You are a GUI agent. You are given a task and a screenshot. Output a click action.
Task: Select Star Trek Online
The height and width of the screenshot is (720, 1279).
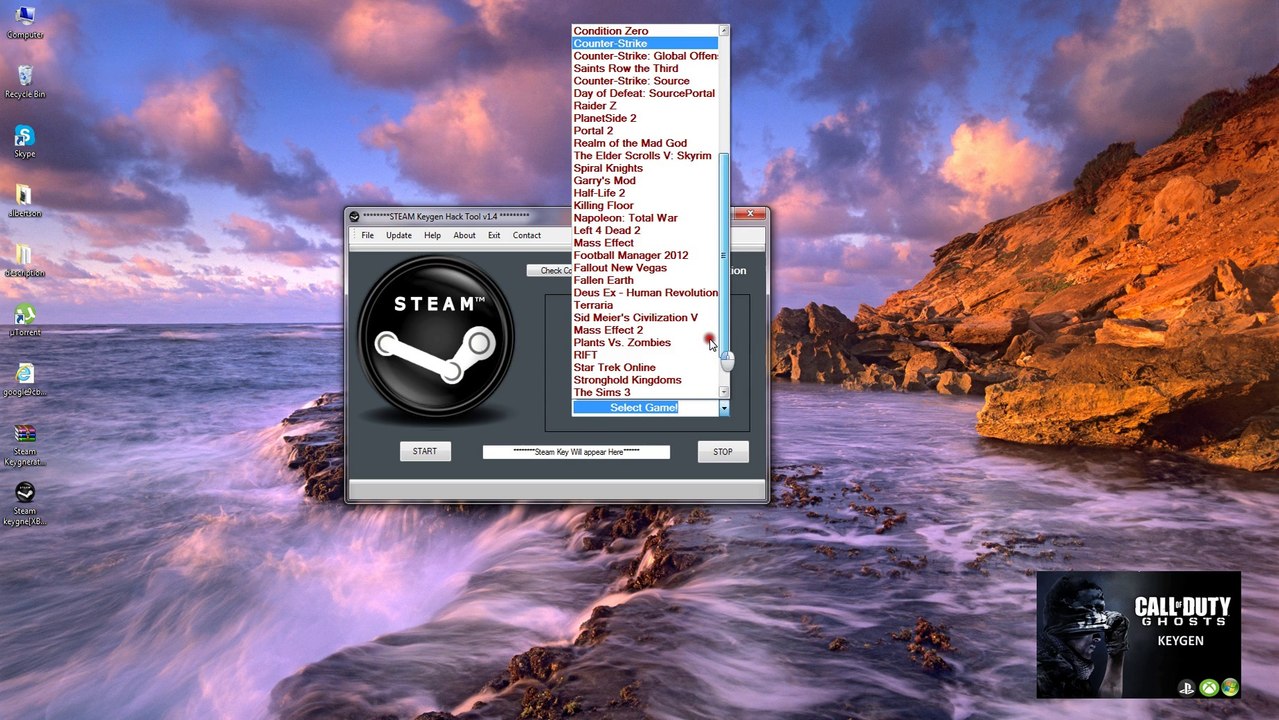pyautogui.click(x=645, y=368)
